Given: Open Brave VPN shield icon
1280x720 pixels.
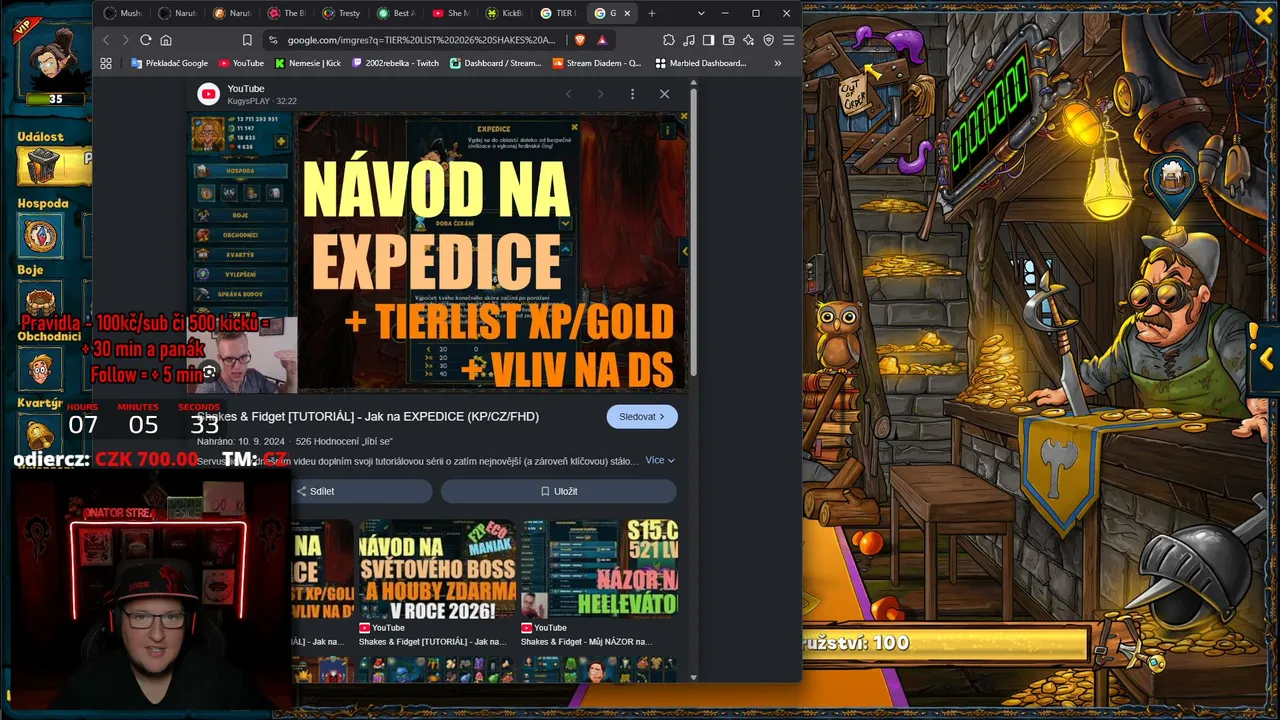Looking at the screenshot, I should coord(769,40).
